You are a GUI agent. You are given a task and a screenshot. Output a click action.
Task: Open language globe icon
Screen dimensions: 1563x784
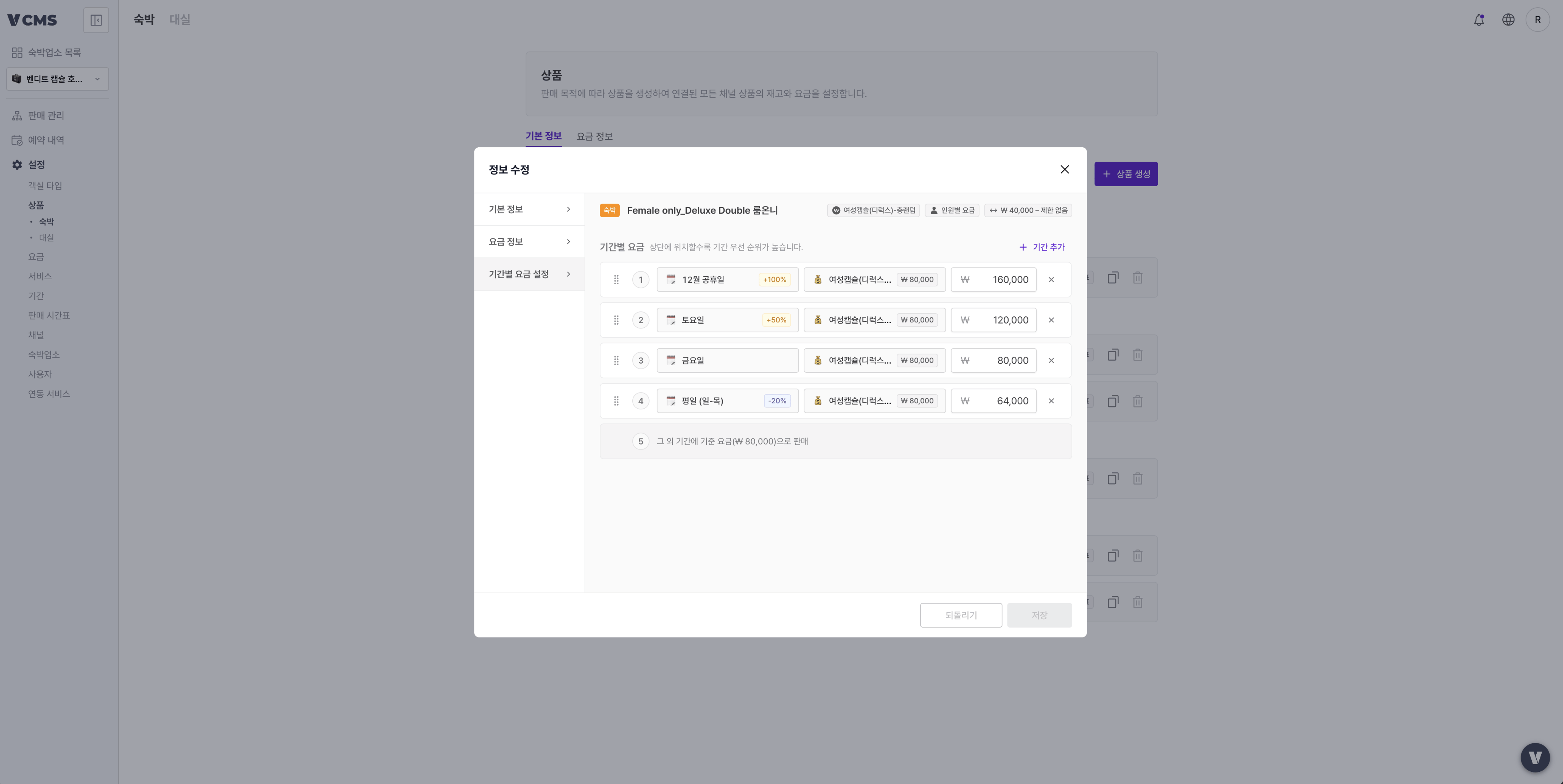pos(1508,20)
